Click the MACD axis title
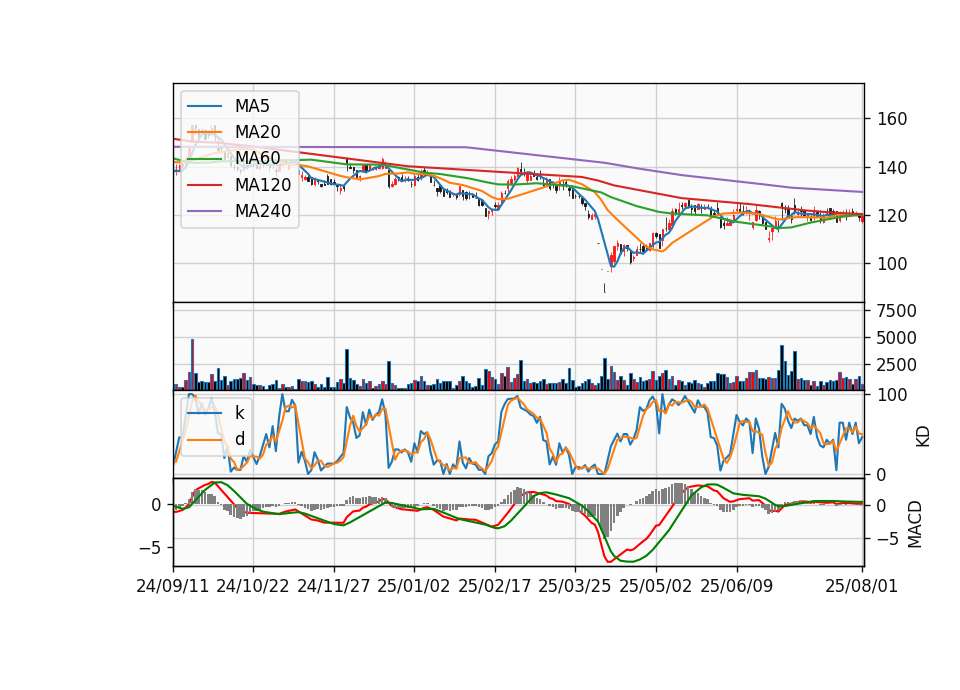This screenshot has height=690, width=960. click(x=914, y=523)
